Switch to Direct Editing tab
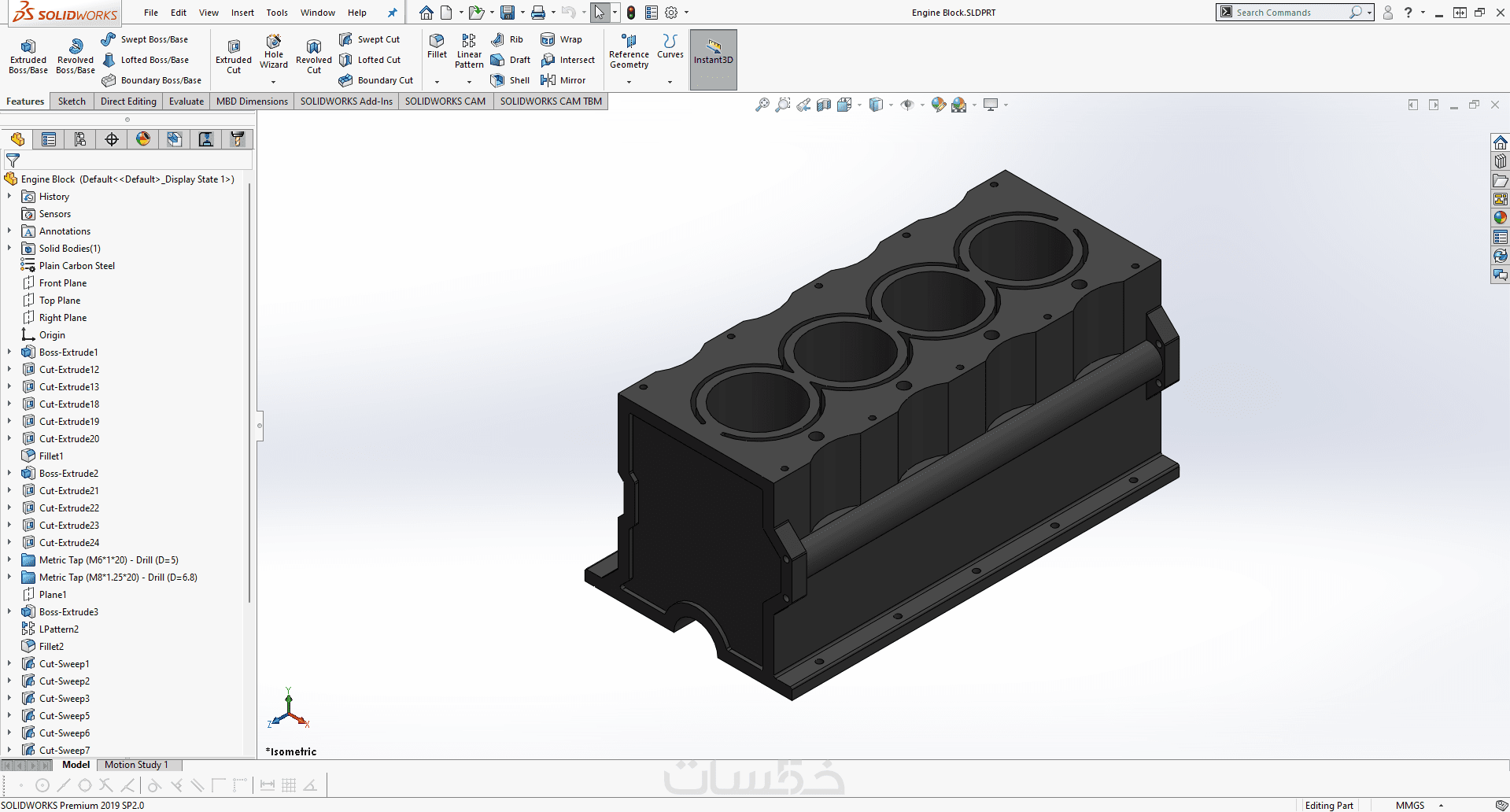The height and width of the screenshot is (812, 1510). click(x=128, y=101)
